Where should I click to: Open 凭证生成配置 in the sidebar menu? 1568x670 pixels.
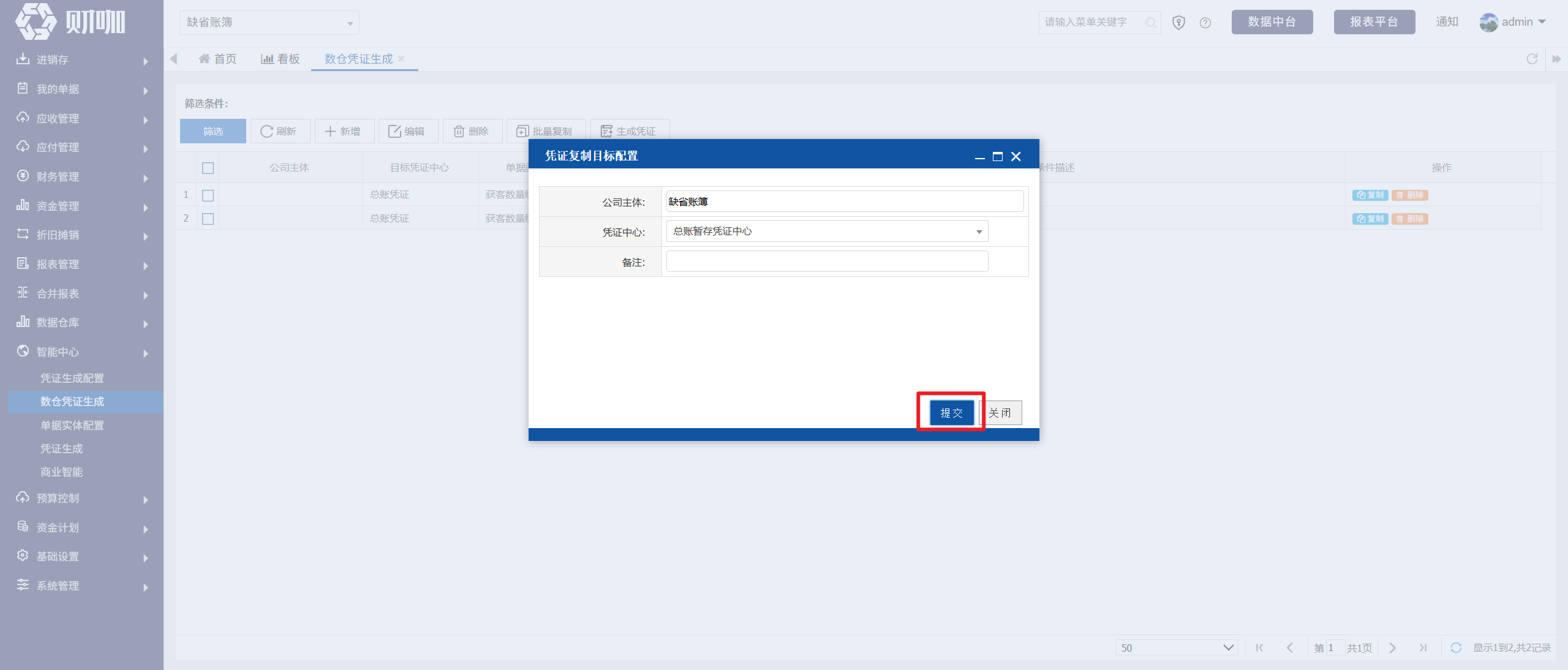(x=72, y=378)
